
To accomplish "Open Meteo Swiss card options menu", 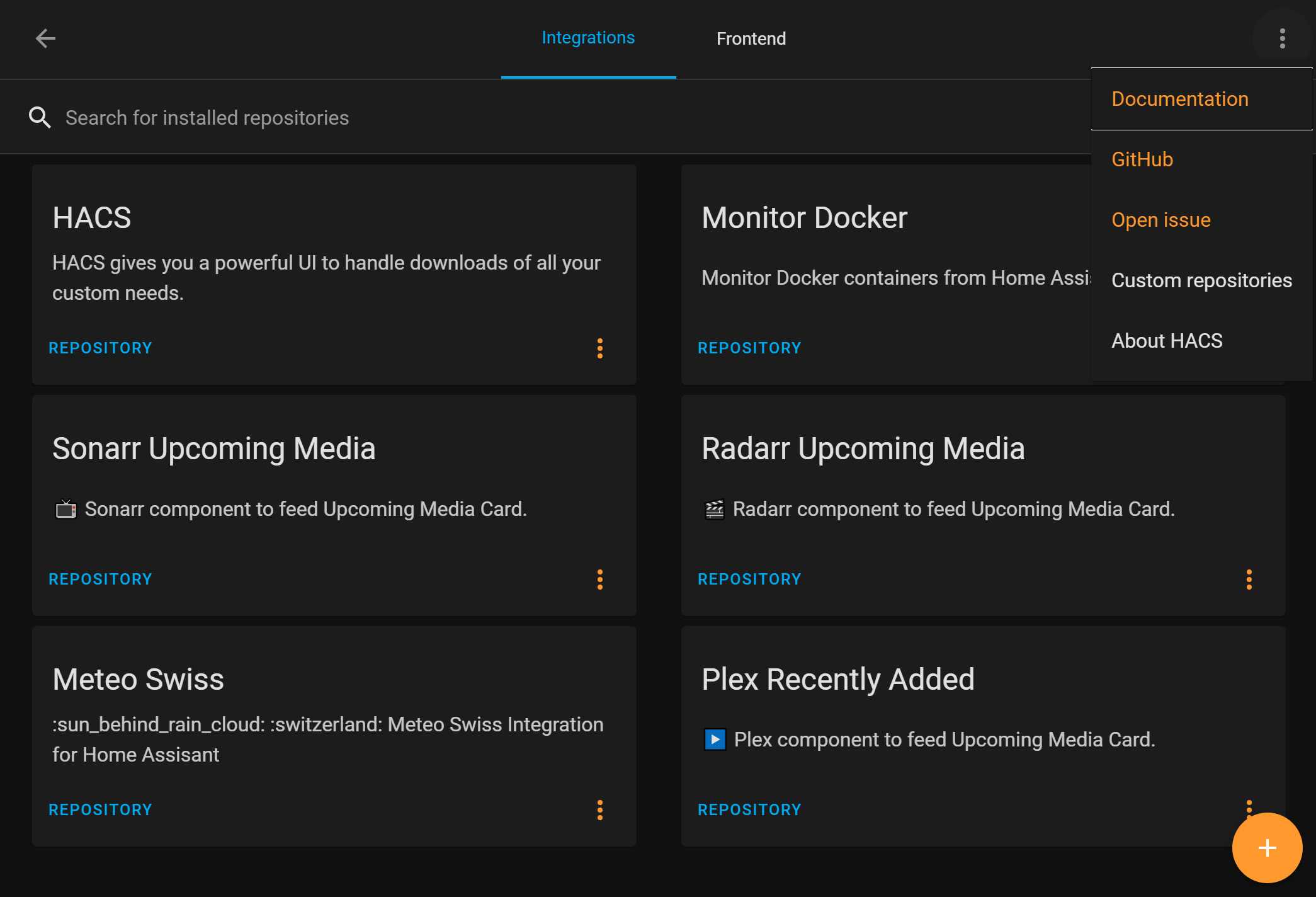I will [x=600, y=810].
